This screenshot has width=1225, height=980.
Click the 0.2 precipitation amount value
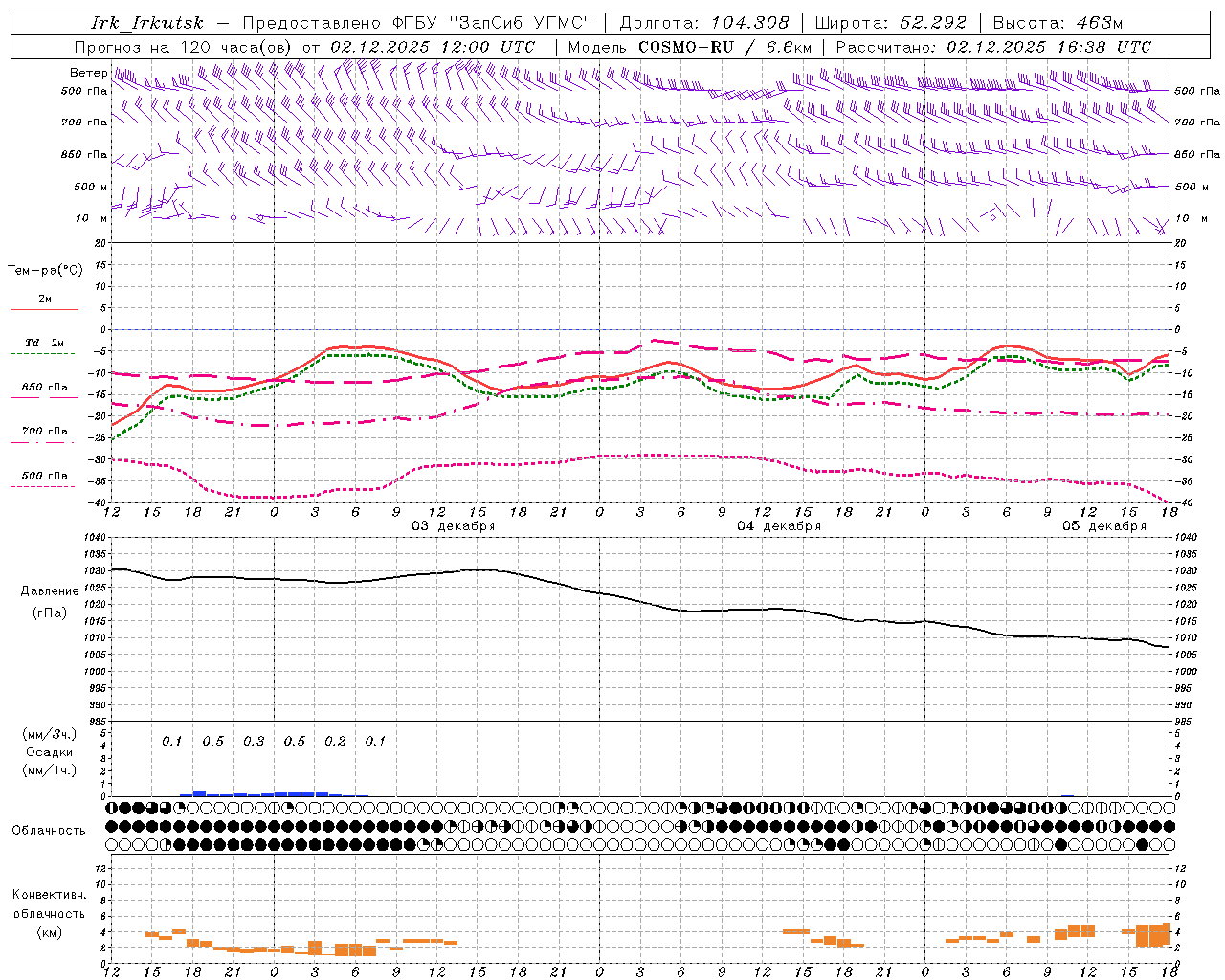coord(335,741)
